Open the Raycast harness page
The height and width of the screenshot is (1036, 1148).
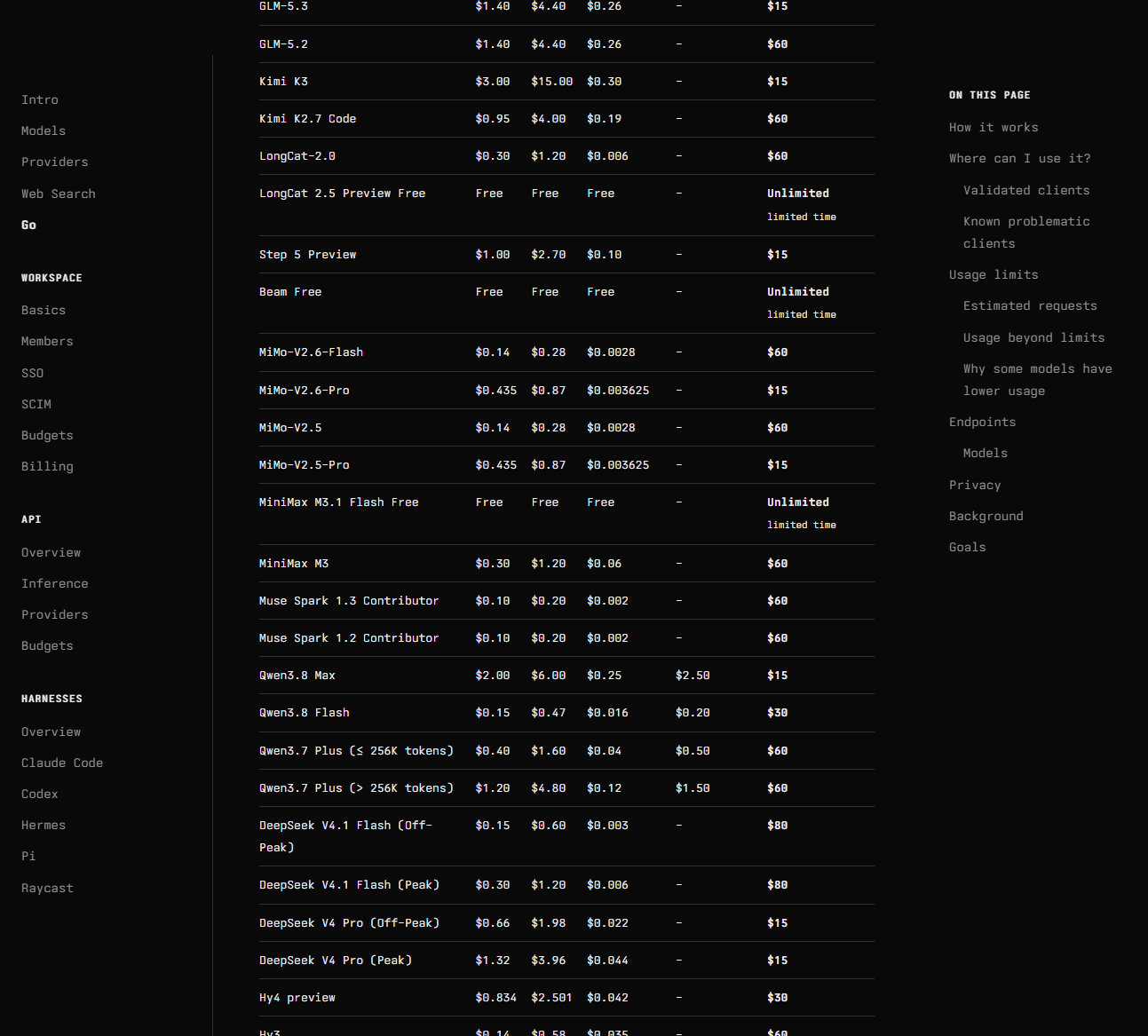point(47,888)
